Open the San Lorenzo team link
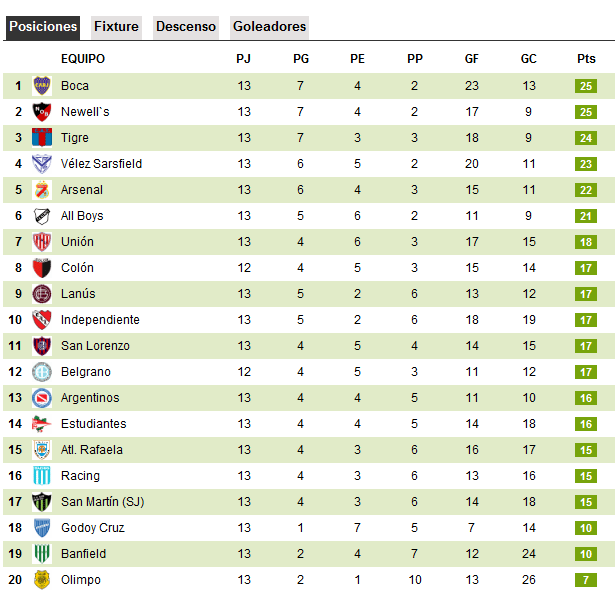 [95, 346]
